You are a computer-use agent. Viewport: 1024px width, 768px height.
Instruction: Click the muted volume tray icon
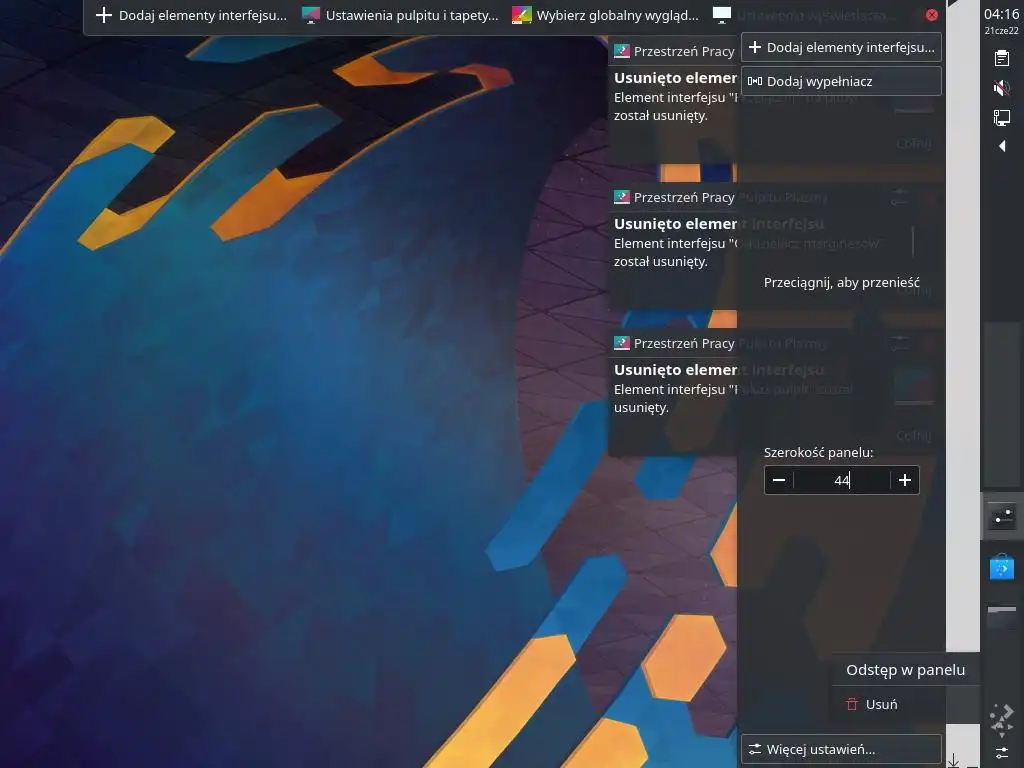coord(1002,88)
